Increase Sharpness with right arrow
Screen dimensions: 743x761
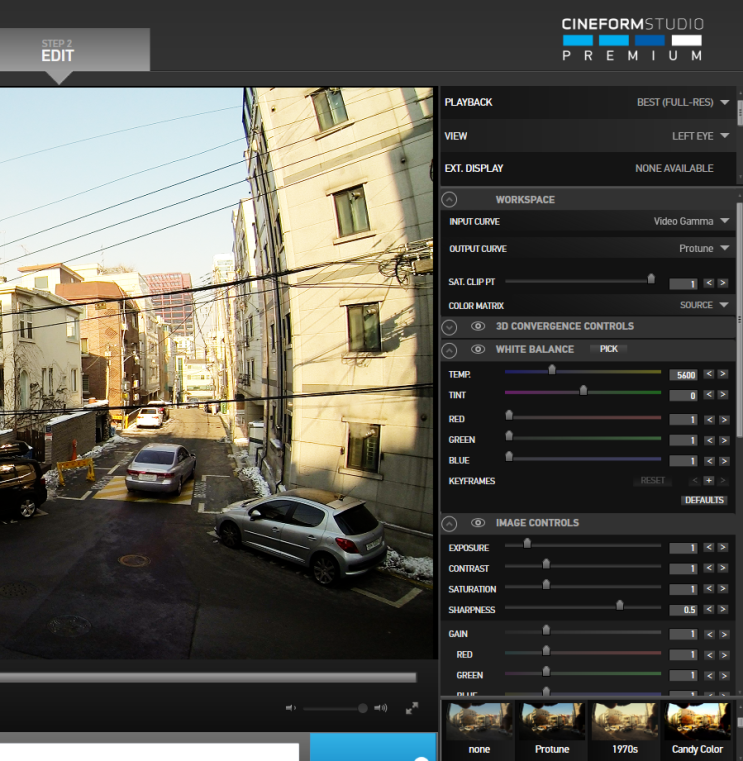click(723, 609)
